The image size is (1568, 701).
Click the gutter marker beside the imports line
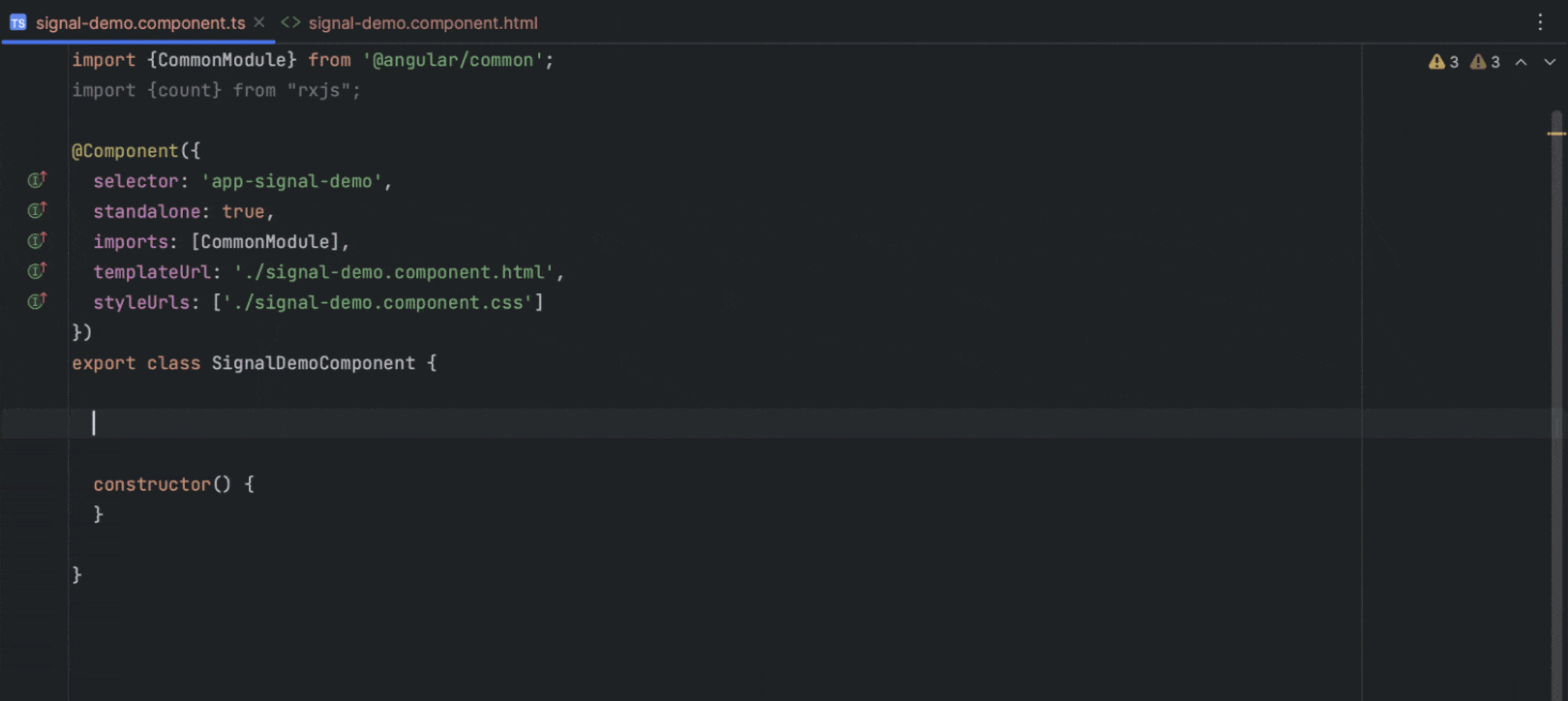click(x=37, y=240)
